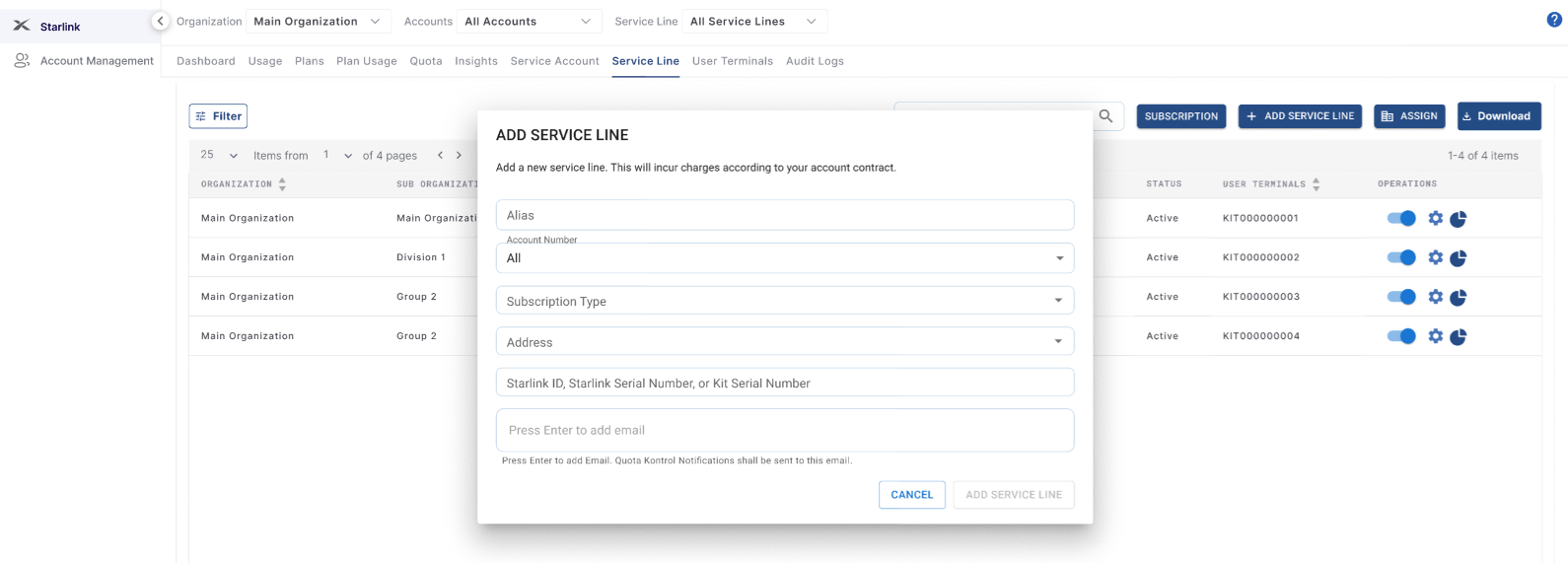Image resolution: width=1568 pixels, height=563 pixels.
Task: Turn off the KIT000000004 service line toggle
Action: click(x=1401, y=336)
